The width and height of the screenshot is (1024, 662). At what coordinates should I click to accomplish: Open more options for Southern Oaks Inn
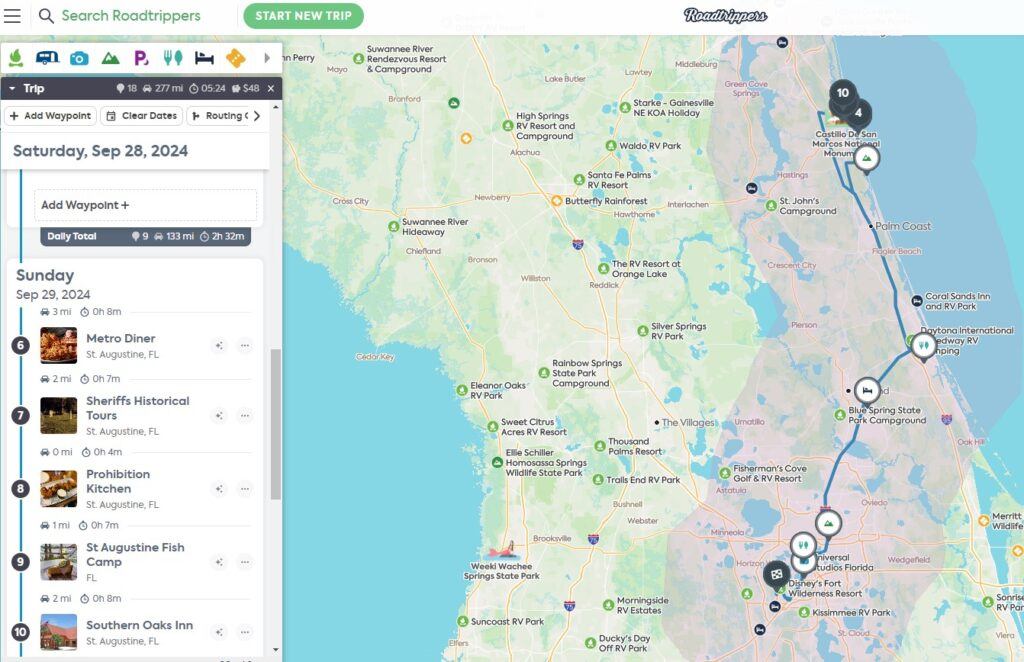tap(245, 632)
